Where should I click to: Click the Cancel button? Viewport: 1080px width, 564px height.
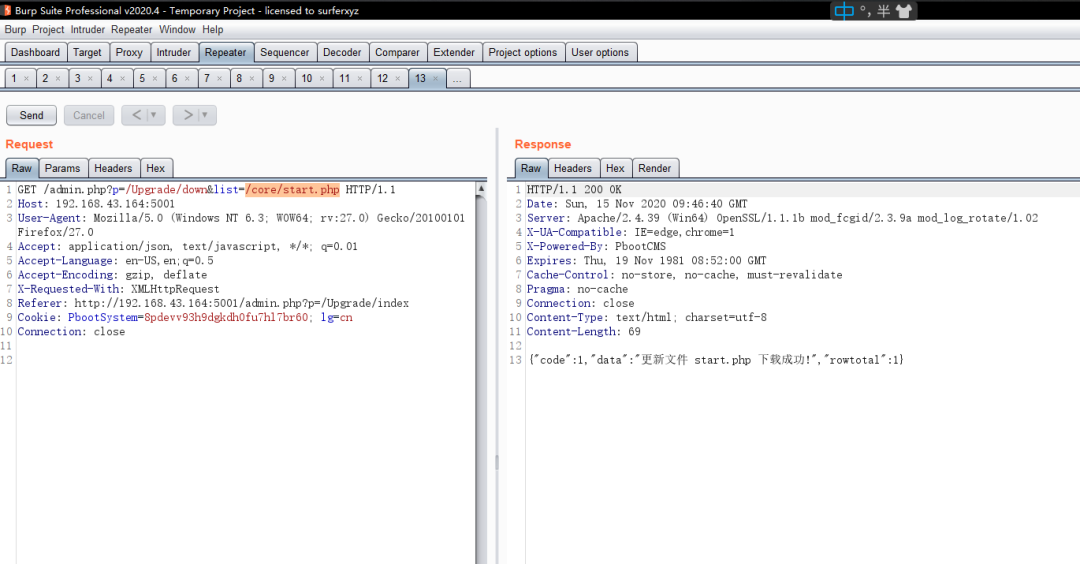coord(88,115)
